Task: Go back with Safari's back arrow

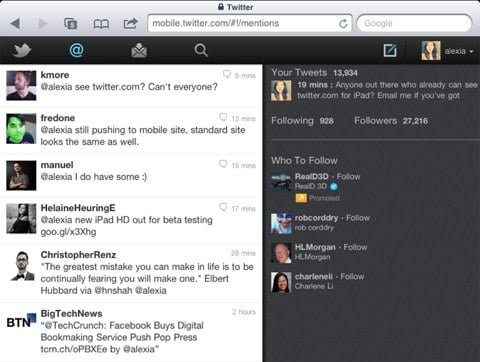Action: [15, 24]
